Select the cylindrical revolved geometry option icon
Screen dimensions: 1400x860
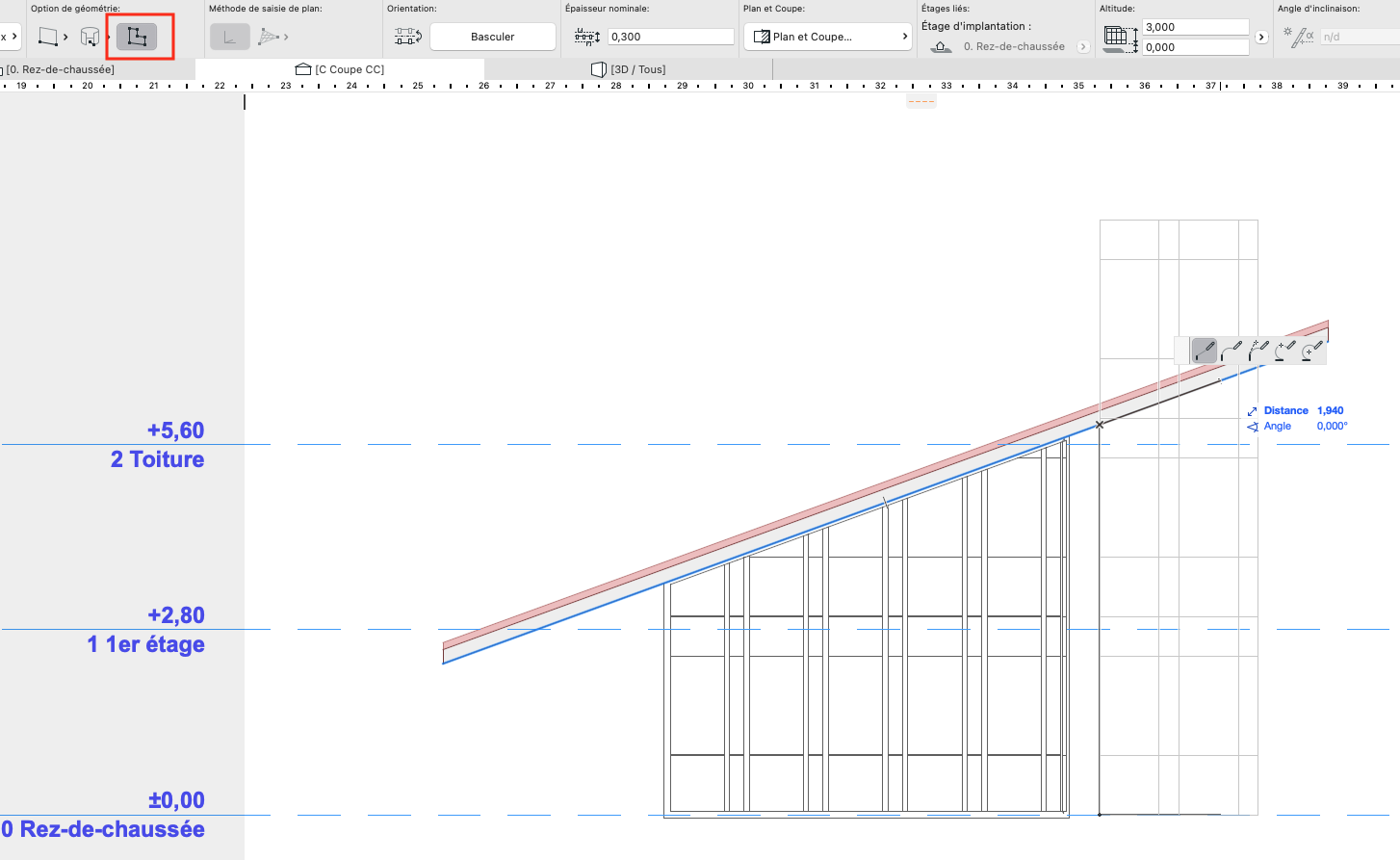[x=90, y=37]
